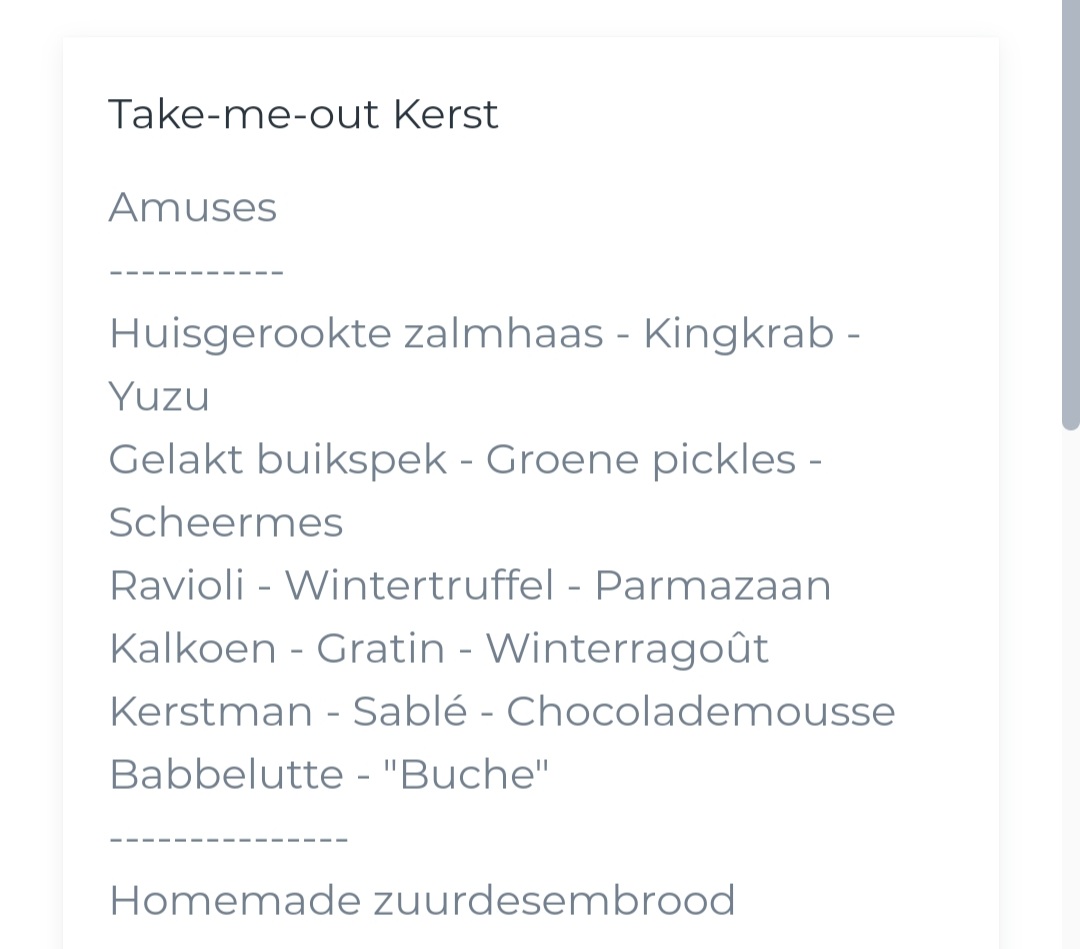1080x949 pixels.
Task: Click the Amuses section title
Action: 193,207
